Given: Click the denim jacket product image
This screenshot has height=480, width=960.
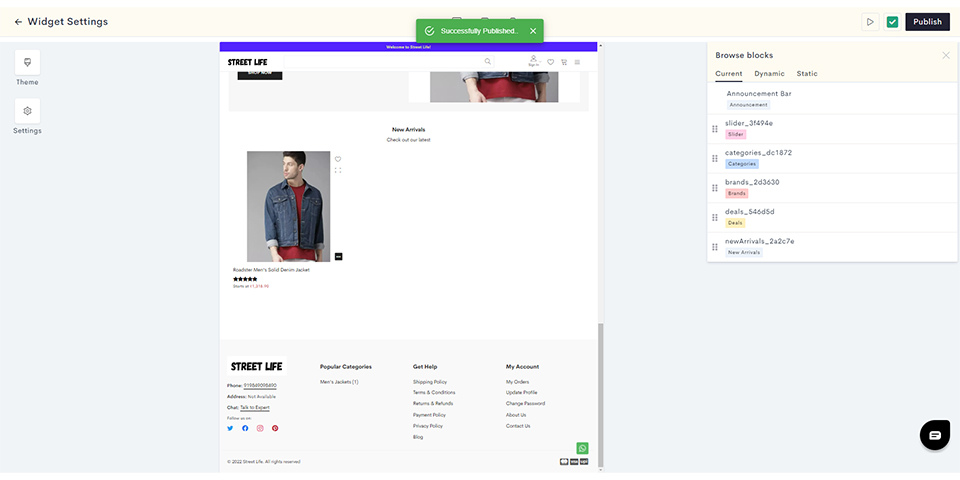Looking at the screenshot, I should tap(288, 206).
